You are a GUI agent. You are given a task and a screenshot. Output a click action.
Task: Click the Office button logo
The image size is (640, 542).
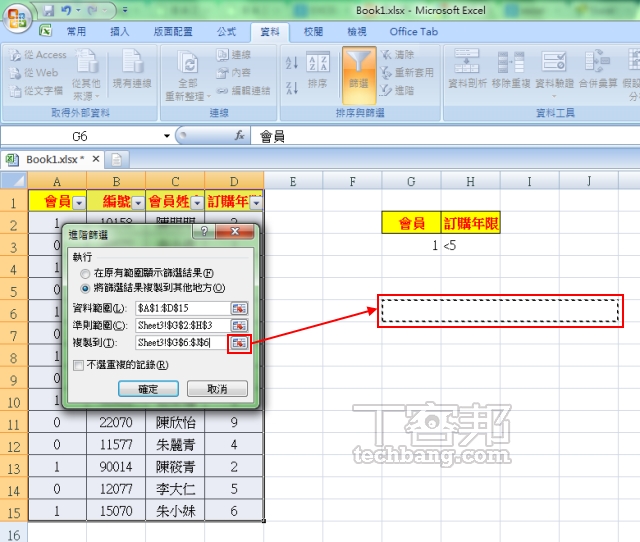click(17, 17)
